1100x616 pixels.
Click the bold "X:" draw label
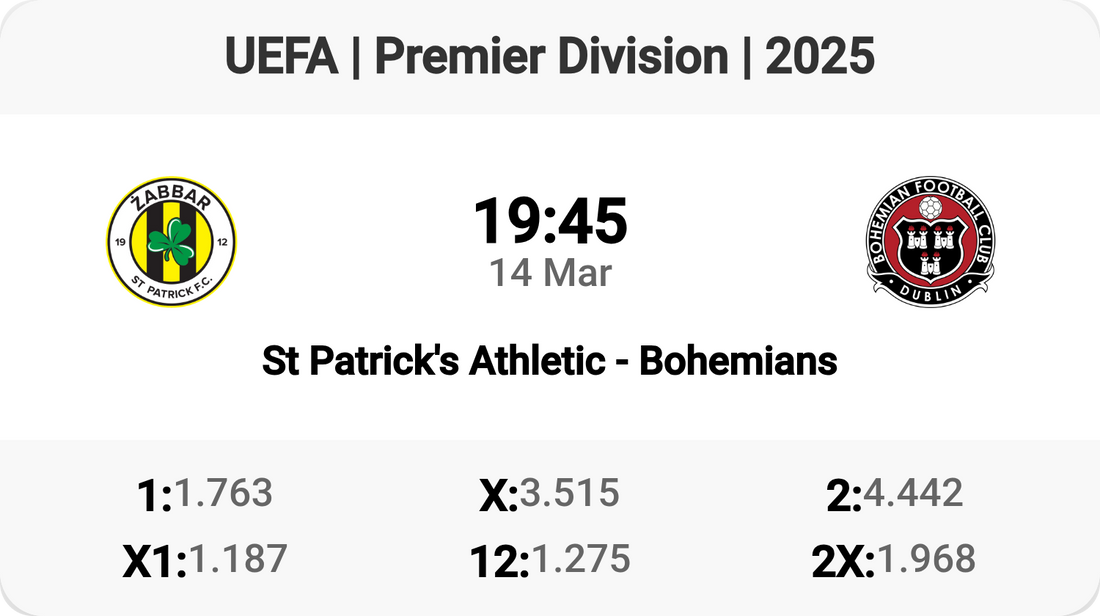click(x=498, y=496)
